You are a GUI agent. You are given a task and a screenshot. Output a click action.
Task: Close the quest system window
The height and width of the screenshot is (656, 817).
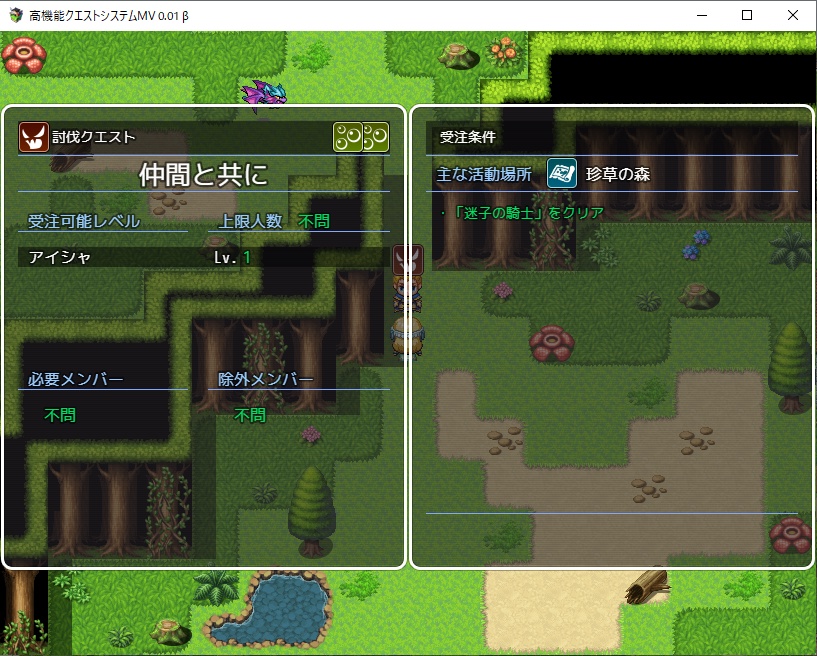point(793,15)
